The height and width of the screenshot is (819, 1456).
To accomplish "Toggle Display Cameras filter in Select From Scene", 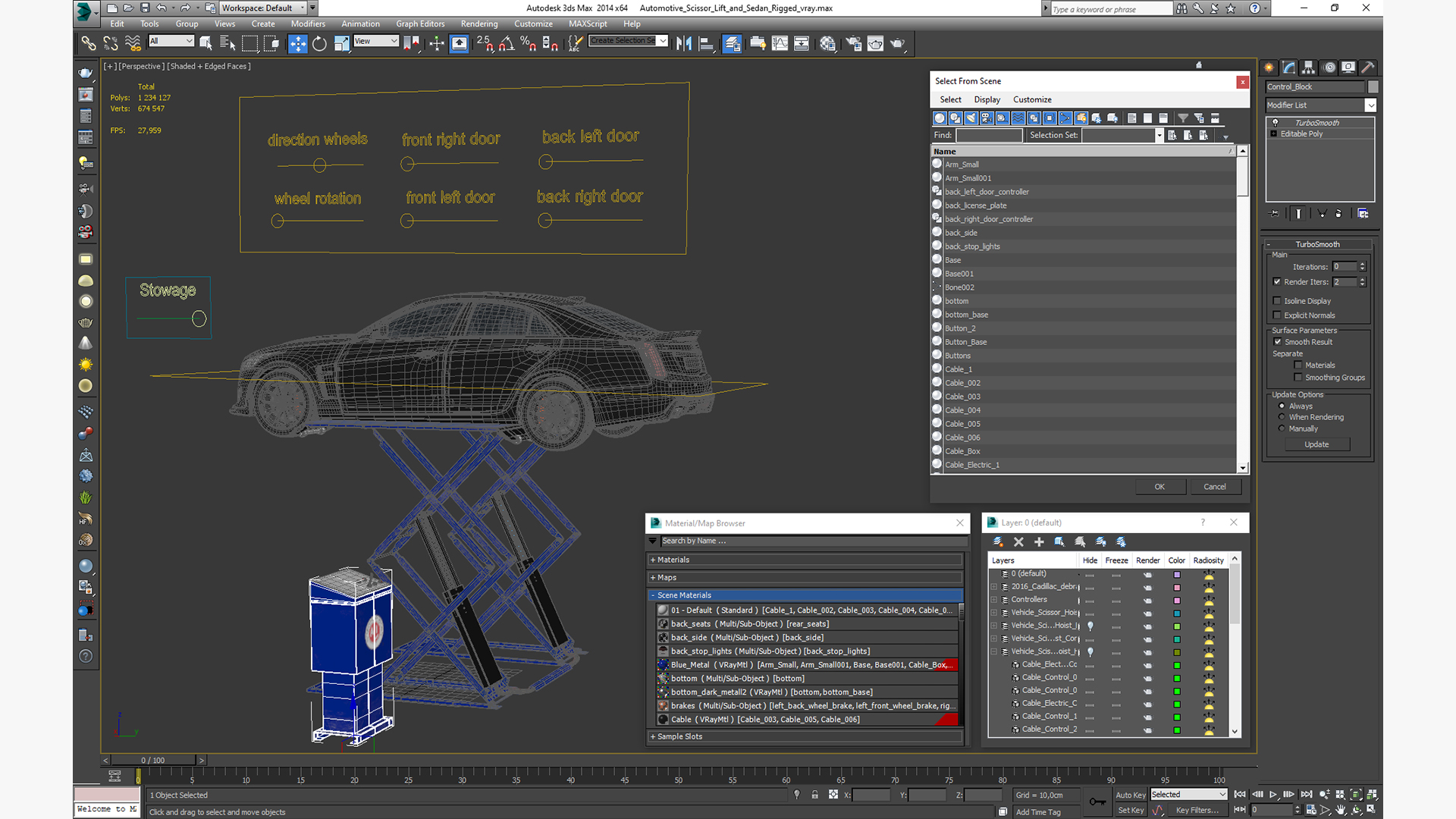I will tap(987, 118).
